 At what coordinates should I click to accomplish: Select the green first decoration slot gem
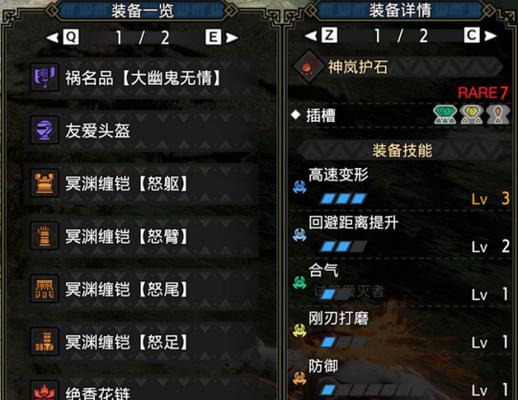pos(445,115)
